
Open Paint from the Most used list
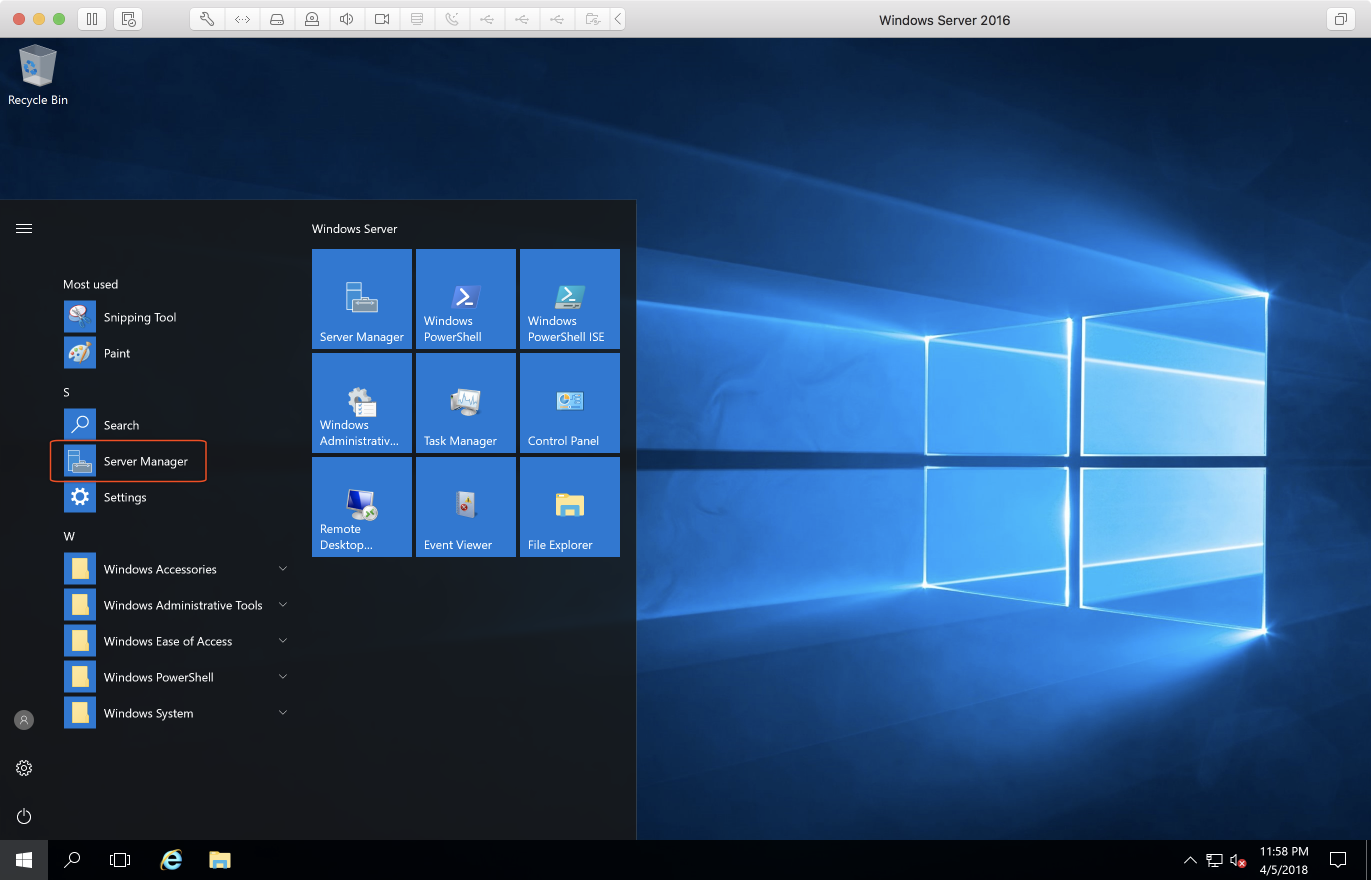pos(116,353)
